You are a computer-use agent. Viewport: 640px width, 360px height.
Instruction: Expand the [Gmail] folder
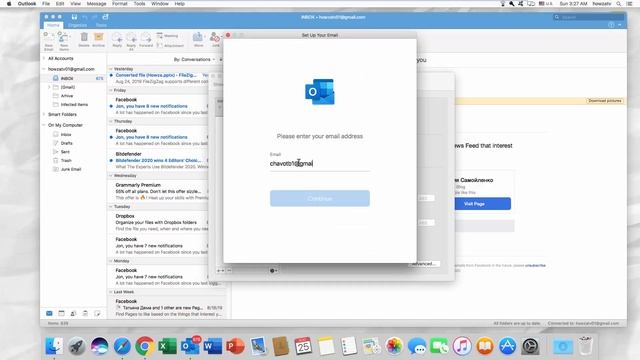[49, 87]
